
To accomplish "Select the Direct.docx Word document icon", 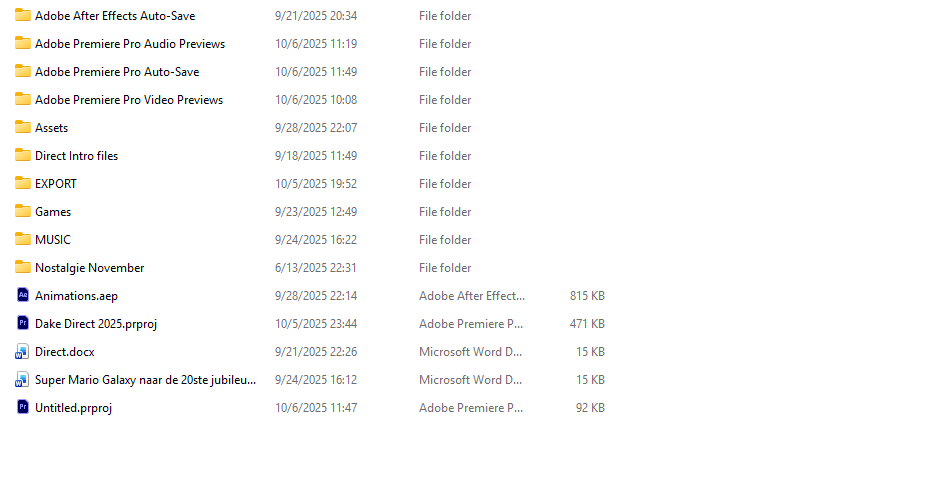I will [22, 351].
